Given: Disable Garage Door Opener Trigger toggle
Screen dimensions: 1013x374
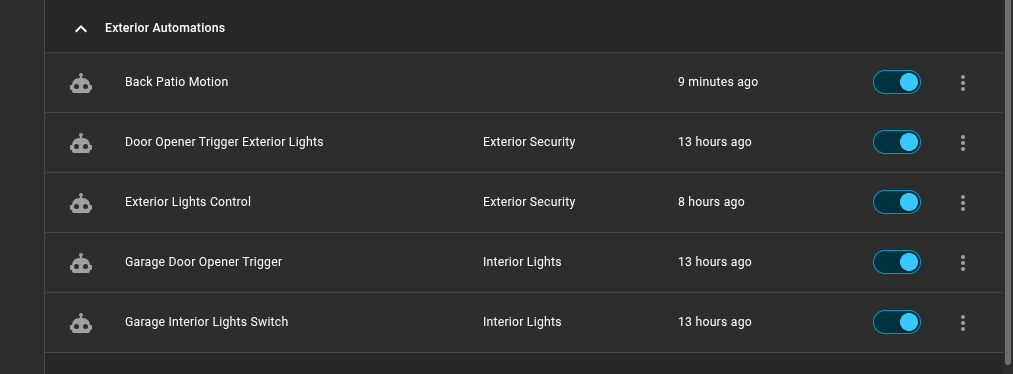Looking at the screenshot, I should point(897,262).
